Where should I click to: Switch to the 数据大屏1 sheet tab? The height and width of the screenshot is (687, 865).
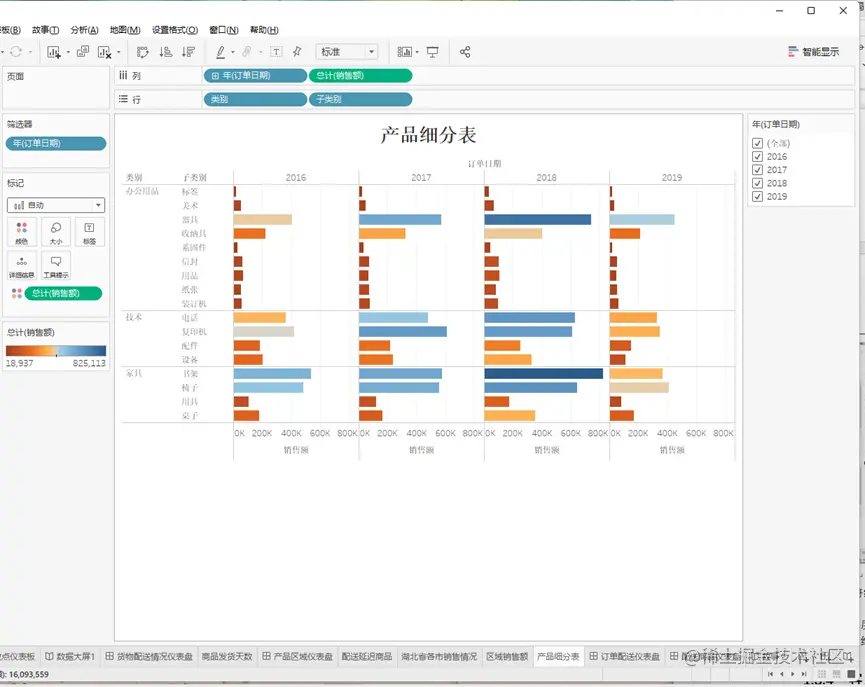pyautogui.click(x=70, y=656)
